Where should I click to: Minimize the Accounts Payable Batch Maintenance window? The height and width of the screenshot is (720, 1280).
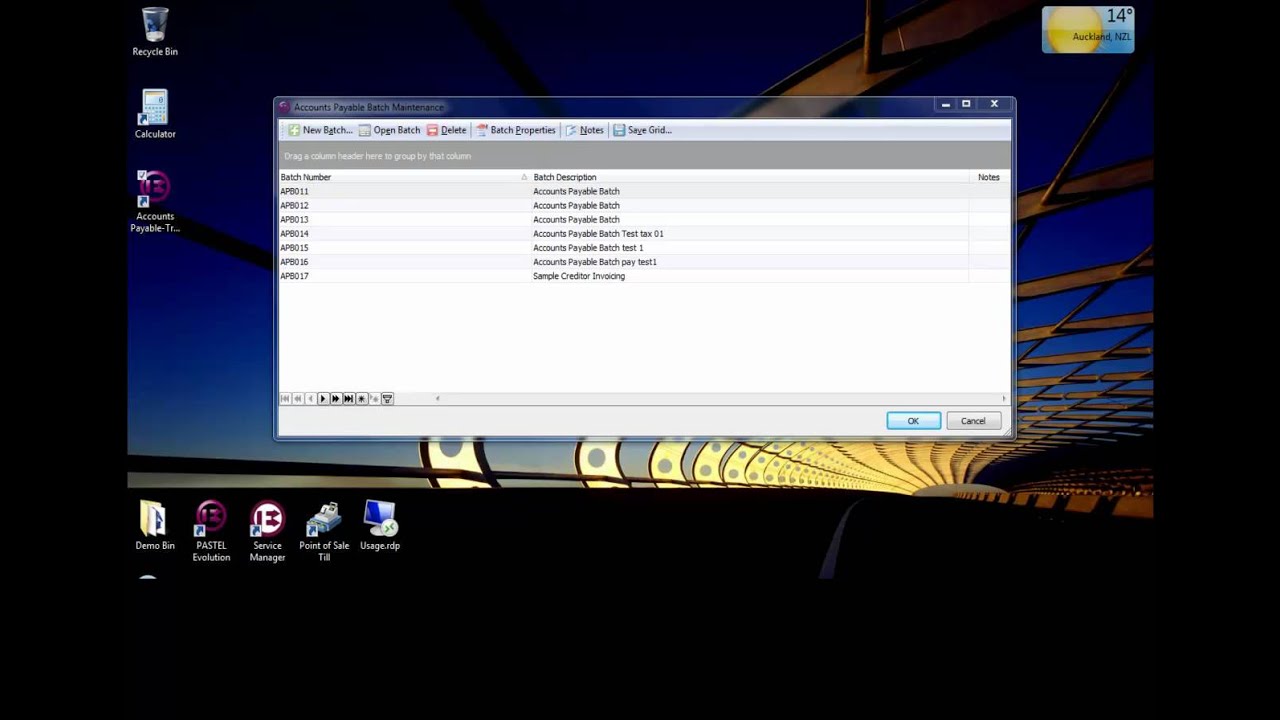coord(946,104)
